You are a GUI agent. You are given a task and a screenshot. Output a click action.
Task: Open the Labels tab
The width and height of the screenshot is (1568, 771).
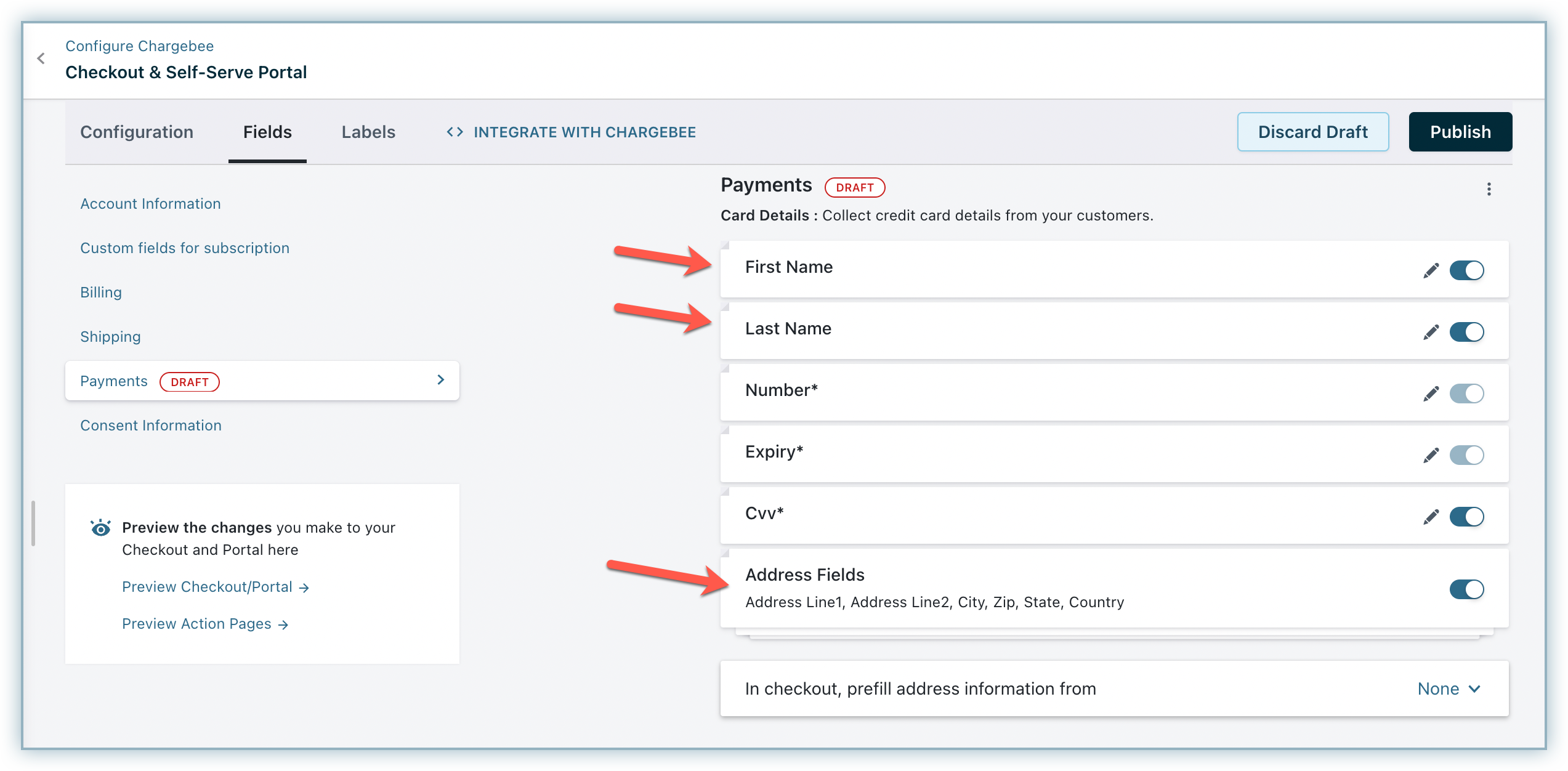coord(368,132)
